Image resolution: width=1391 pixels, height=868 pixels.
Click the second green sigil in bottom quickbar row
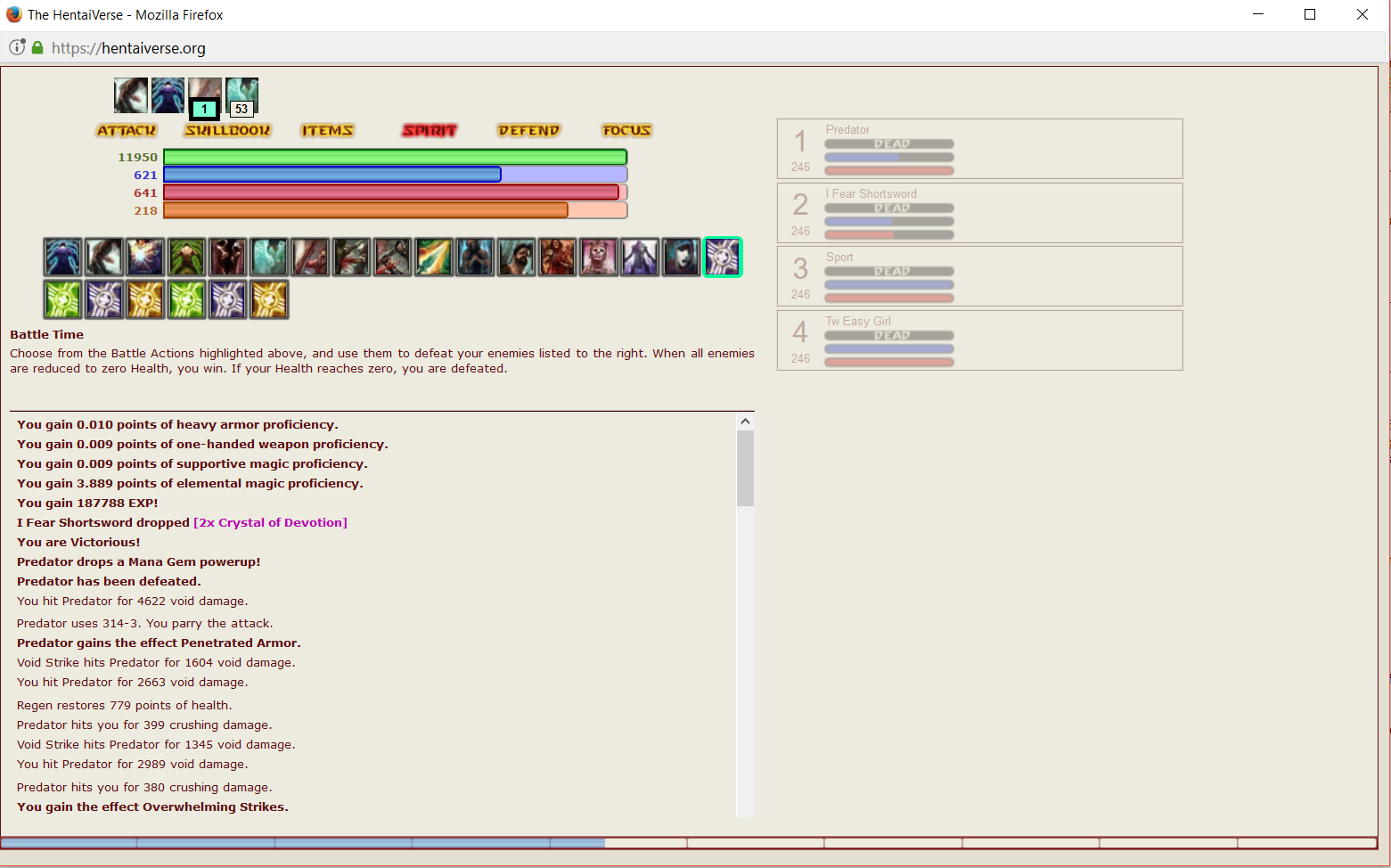pyautogui.click(x=186, y=299)
